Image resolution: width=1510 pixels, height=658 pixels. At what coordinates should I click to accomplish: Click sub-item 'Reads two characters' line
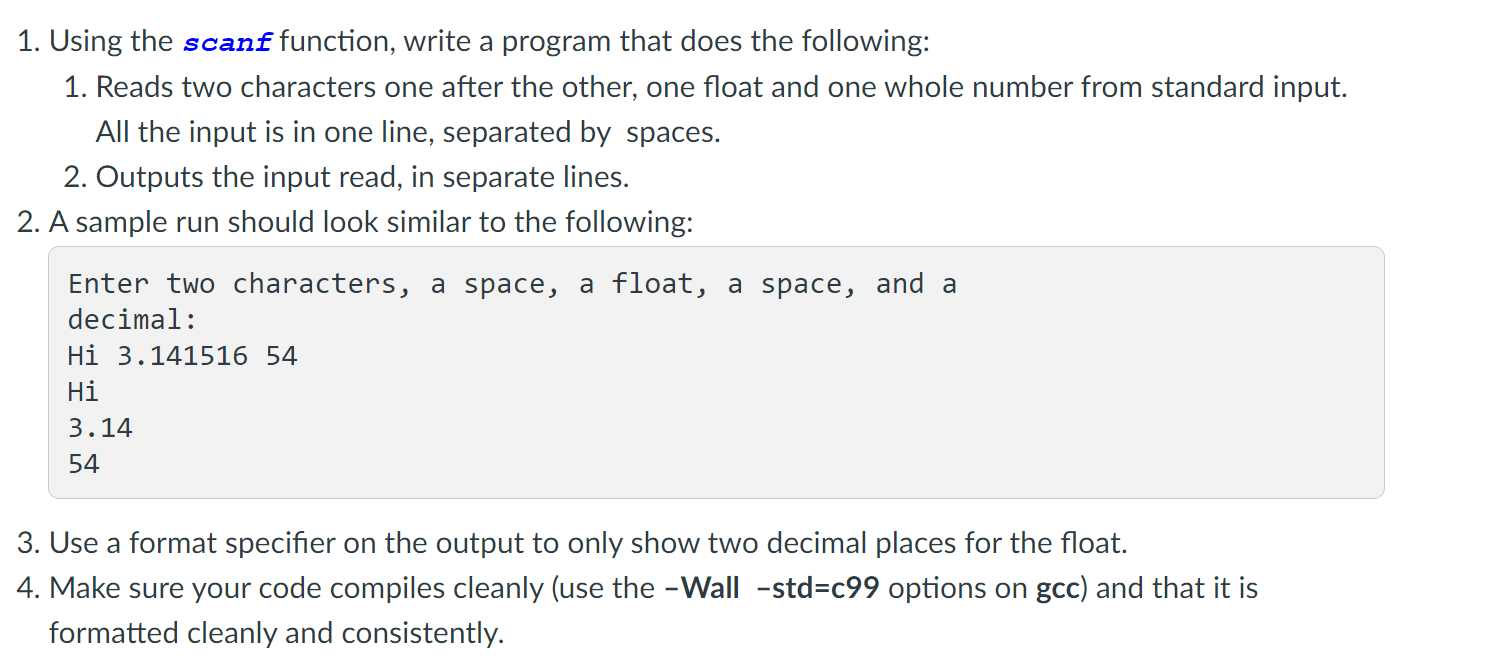tap(705, 88)
